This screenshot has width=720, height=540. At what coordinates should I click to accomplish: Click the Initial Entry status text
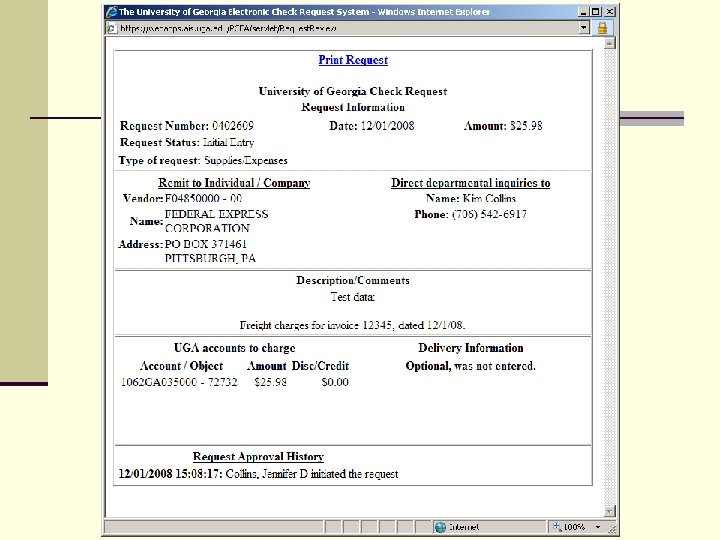tap(228, 143)
